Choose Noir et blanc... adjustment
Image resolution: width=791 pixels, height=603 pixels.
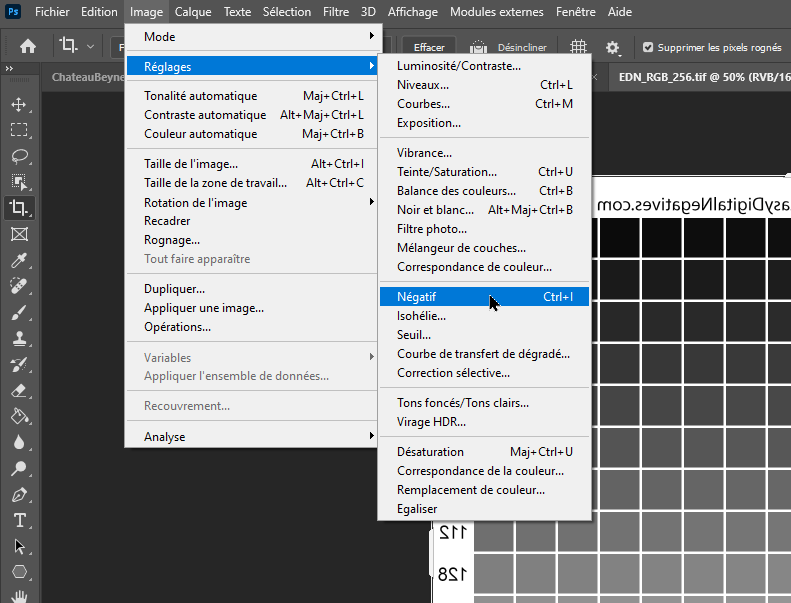[x=484, y=210]
